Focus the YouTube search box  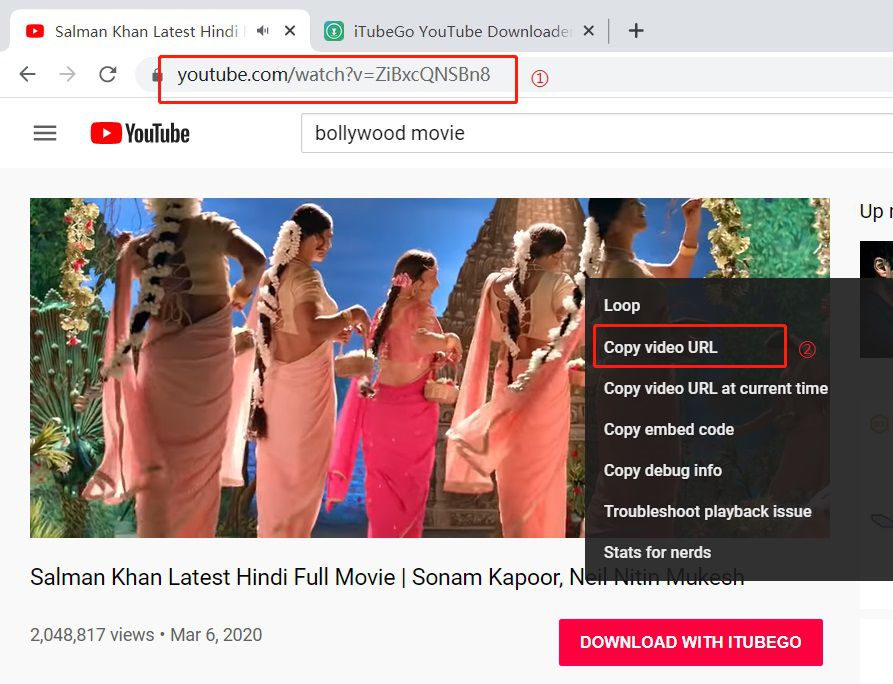(597, 133)
